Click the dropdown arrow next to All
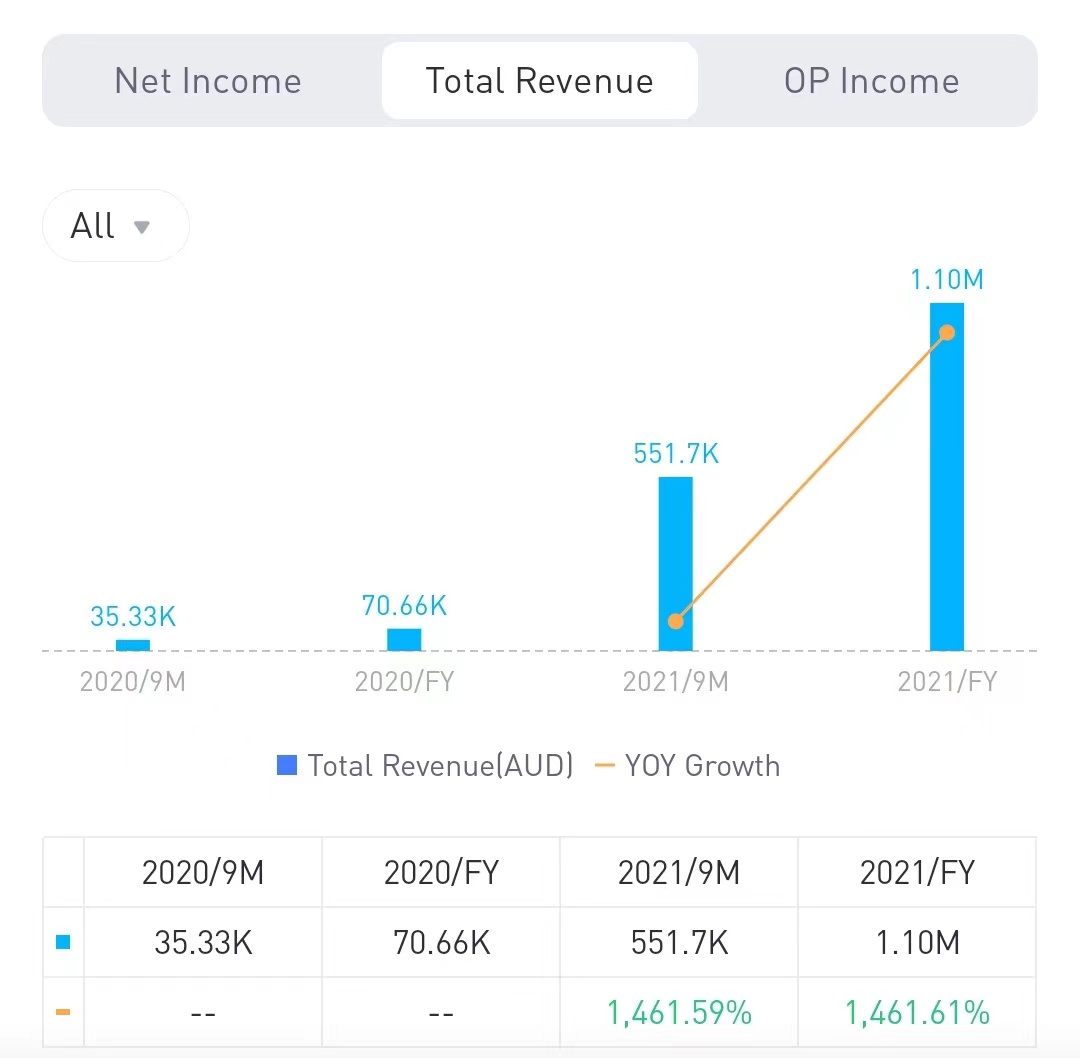Viewport: 1080px width, 1058px height. coord(142,227)
